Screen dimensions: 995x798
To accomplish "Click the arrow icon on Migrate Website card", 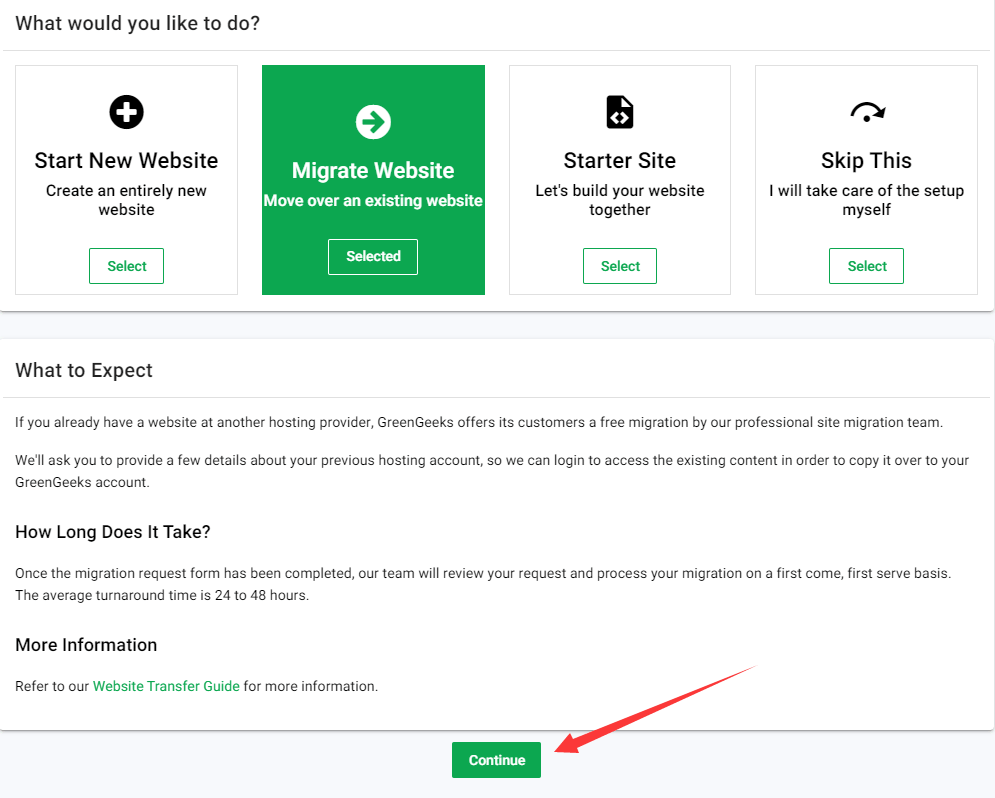I will (373, 122).
